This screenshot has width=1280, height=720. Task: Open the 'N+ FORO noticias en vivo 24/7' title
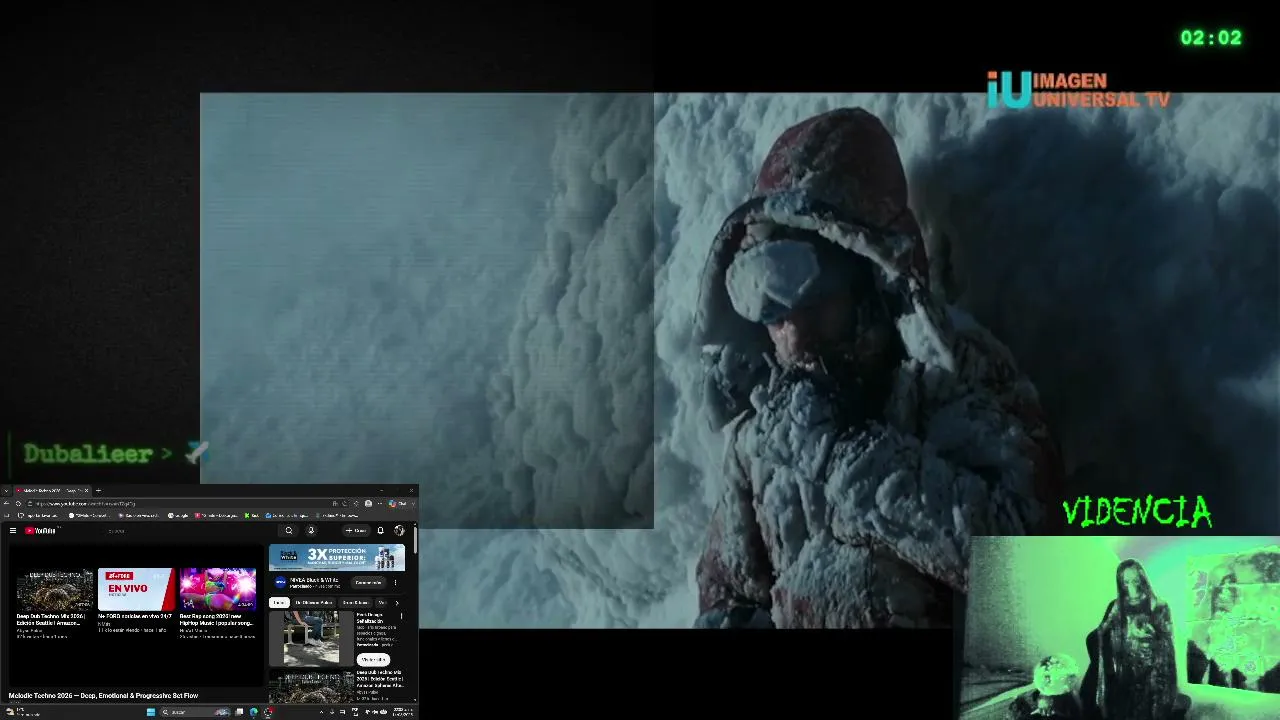(135, 616)
